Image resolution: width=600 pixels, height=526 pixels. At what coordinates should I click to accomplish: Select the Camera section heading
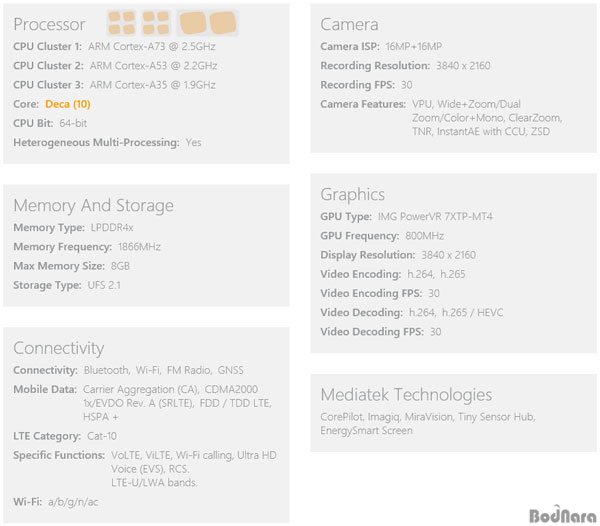pos(349,24)
